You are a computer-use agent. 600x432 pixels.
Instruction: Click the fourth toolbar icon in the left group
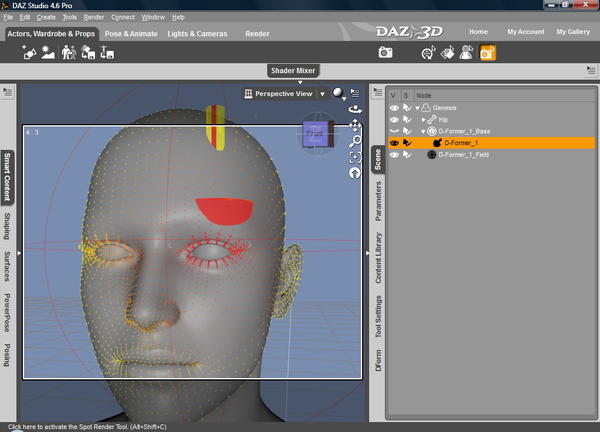coord(88,53)
